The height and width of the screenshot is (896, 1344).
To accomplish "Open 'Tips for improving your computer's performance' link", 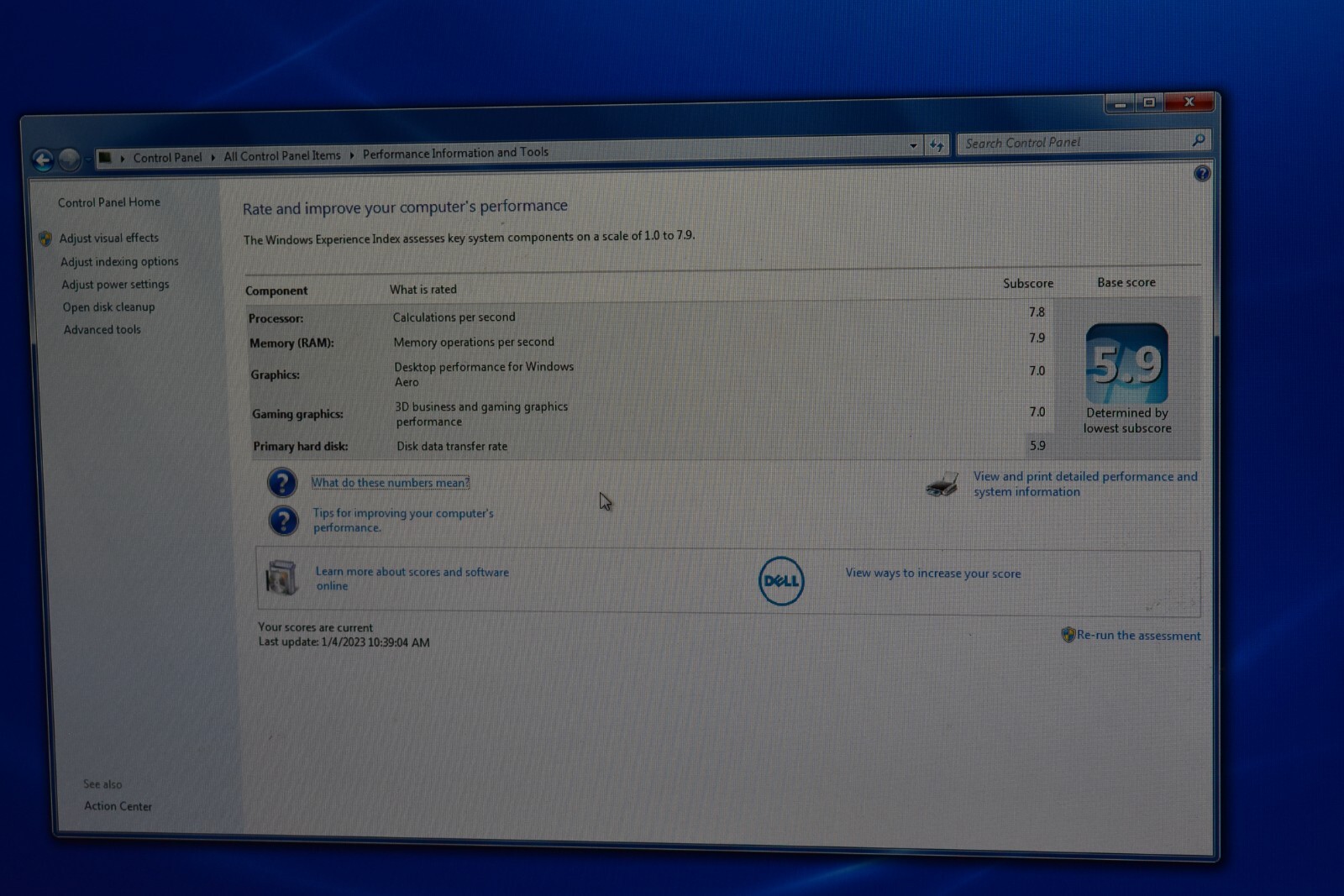I will point(403,521).
